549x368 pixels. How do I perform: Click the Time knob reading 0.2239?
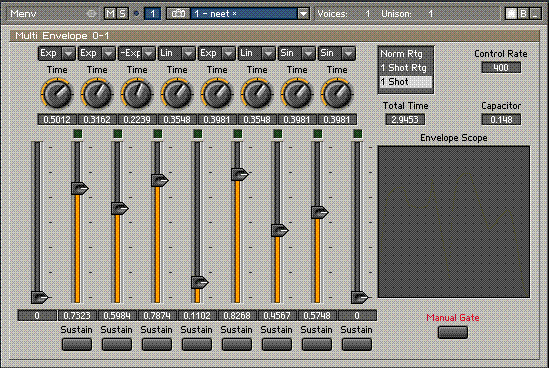point(137,93)
